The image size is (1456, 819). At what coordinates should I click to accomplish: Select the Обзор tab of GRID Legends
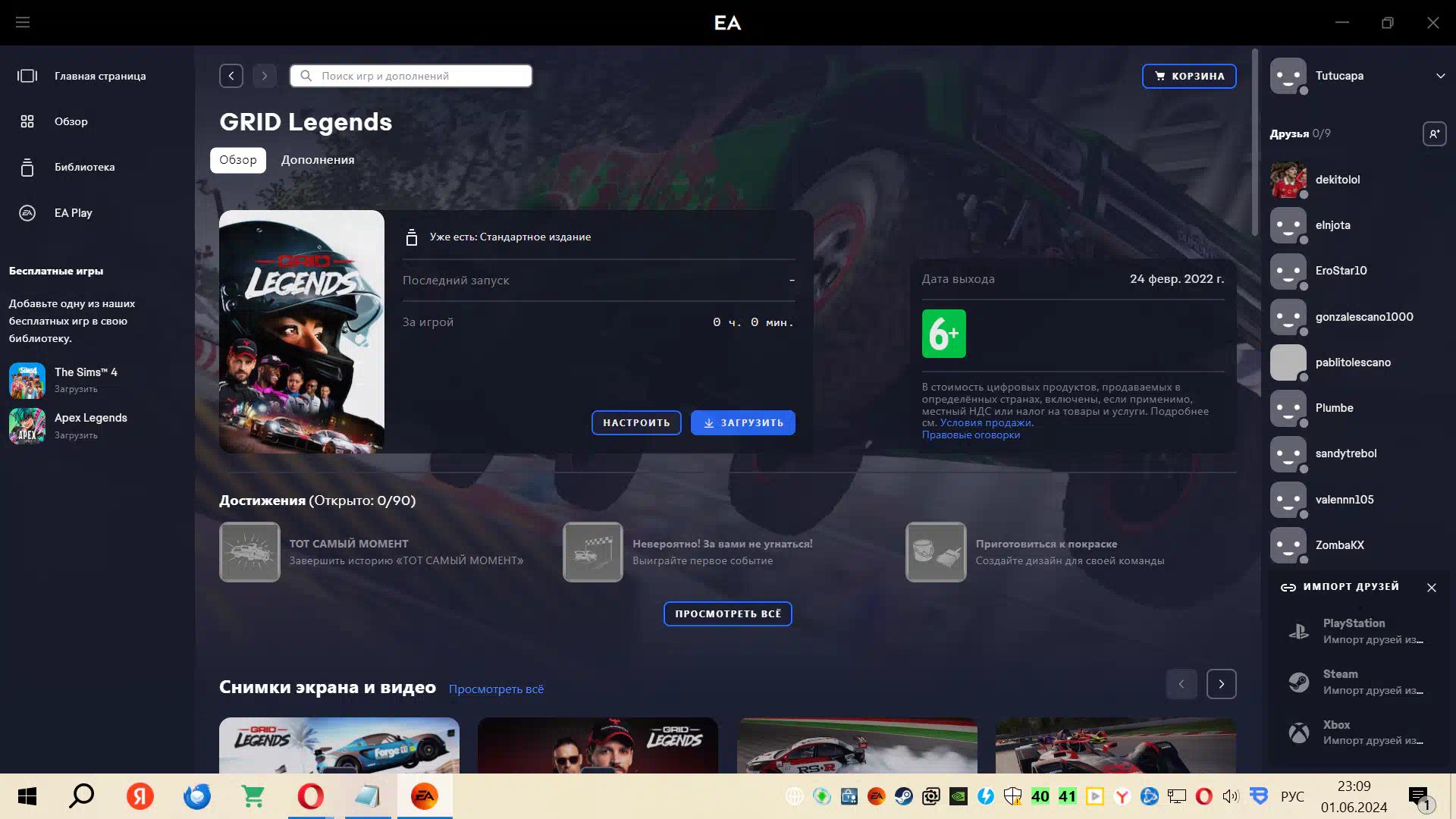point(238,160)
